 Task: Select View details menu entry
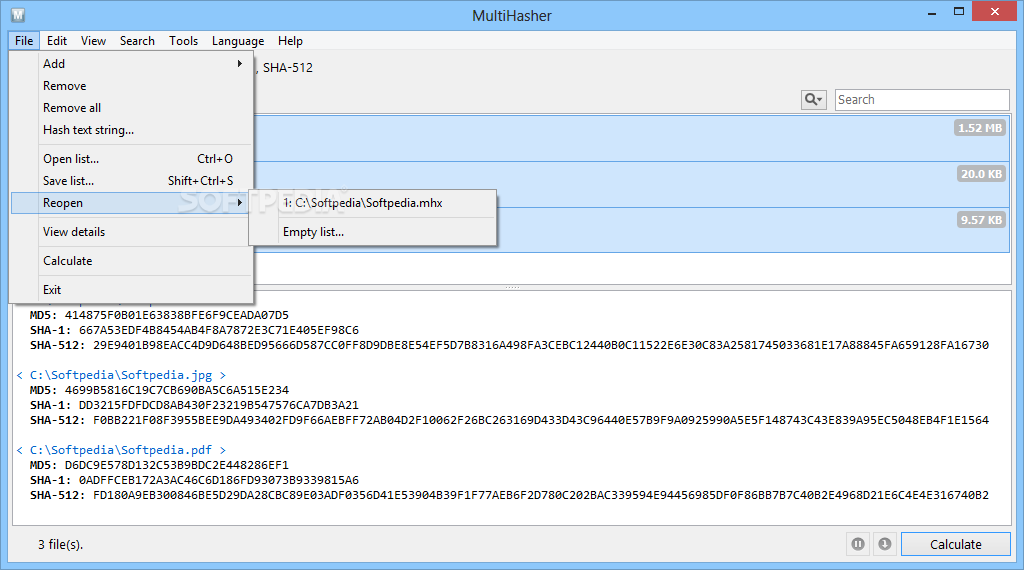131,232
